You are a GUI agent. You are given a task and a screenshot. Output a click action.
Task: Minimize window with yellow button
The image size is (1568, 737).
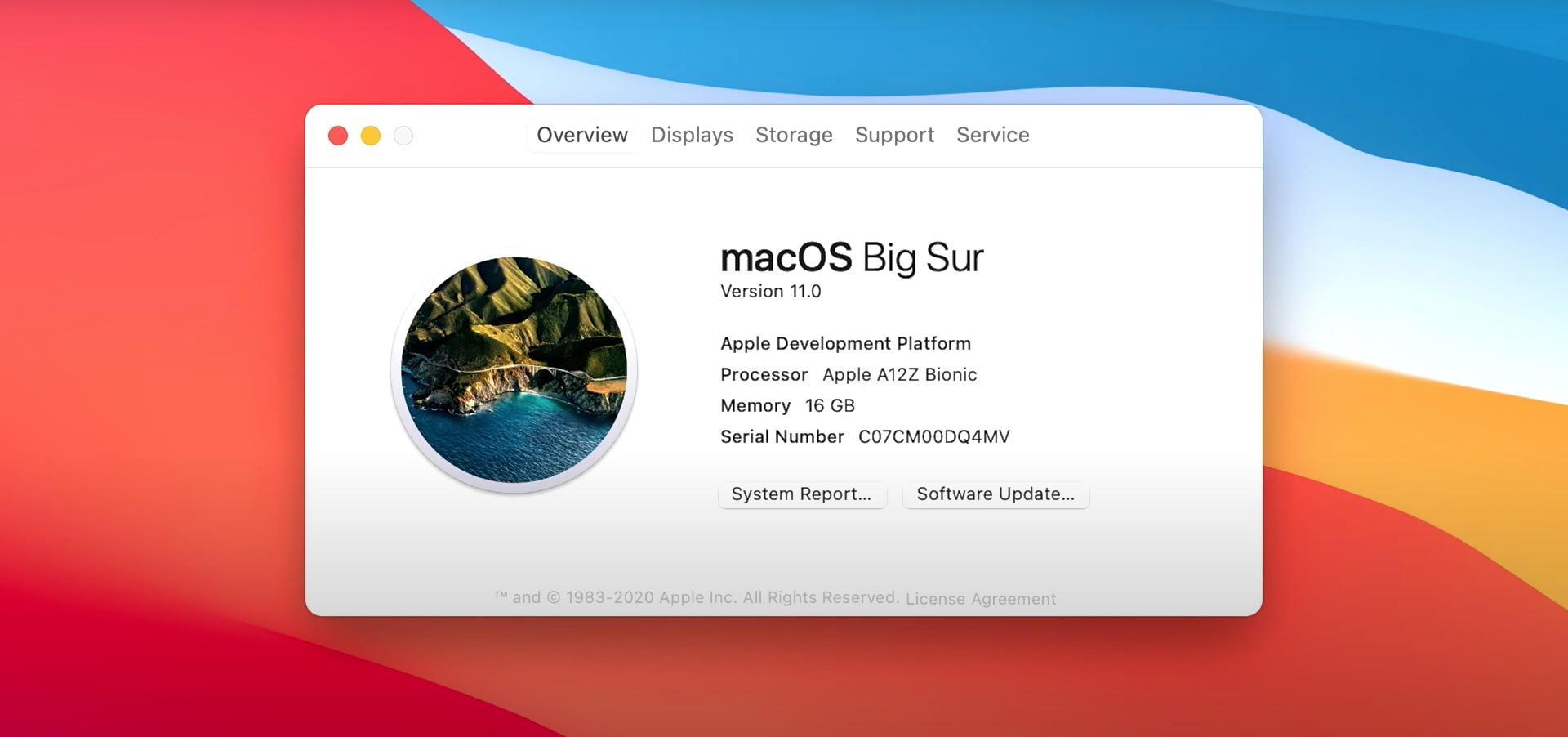371,136
